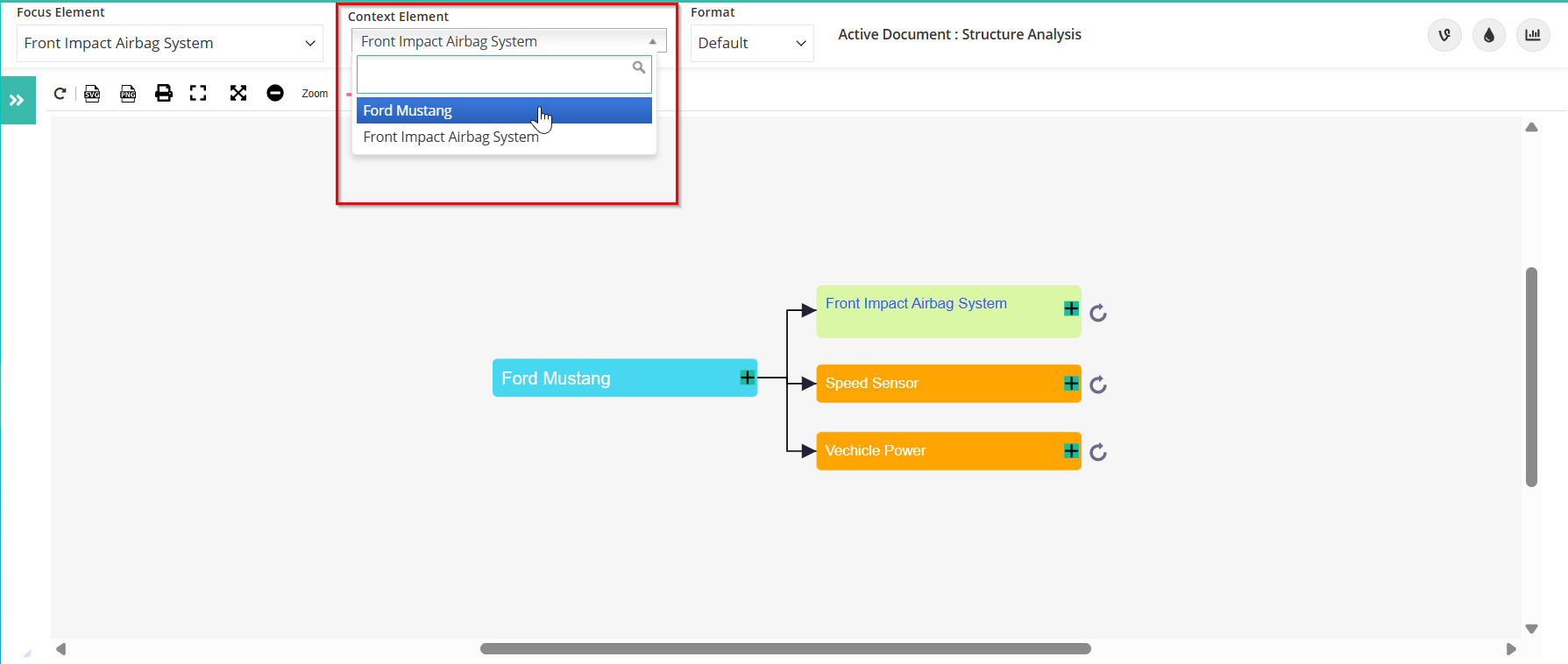Click the droplet color icon button

(1489, 35)
